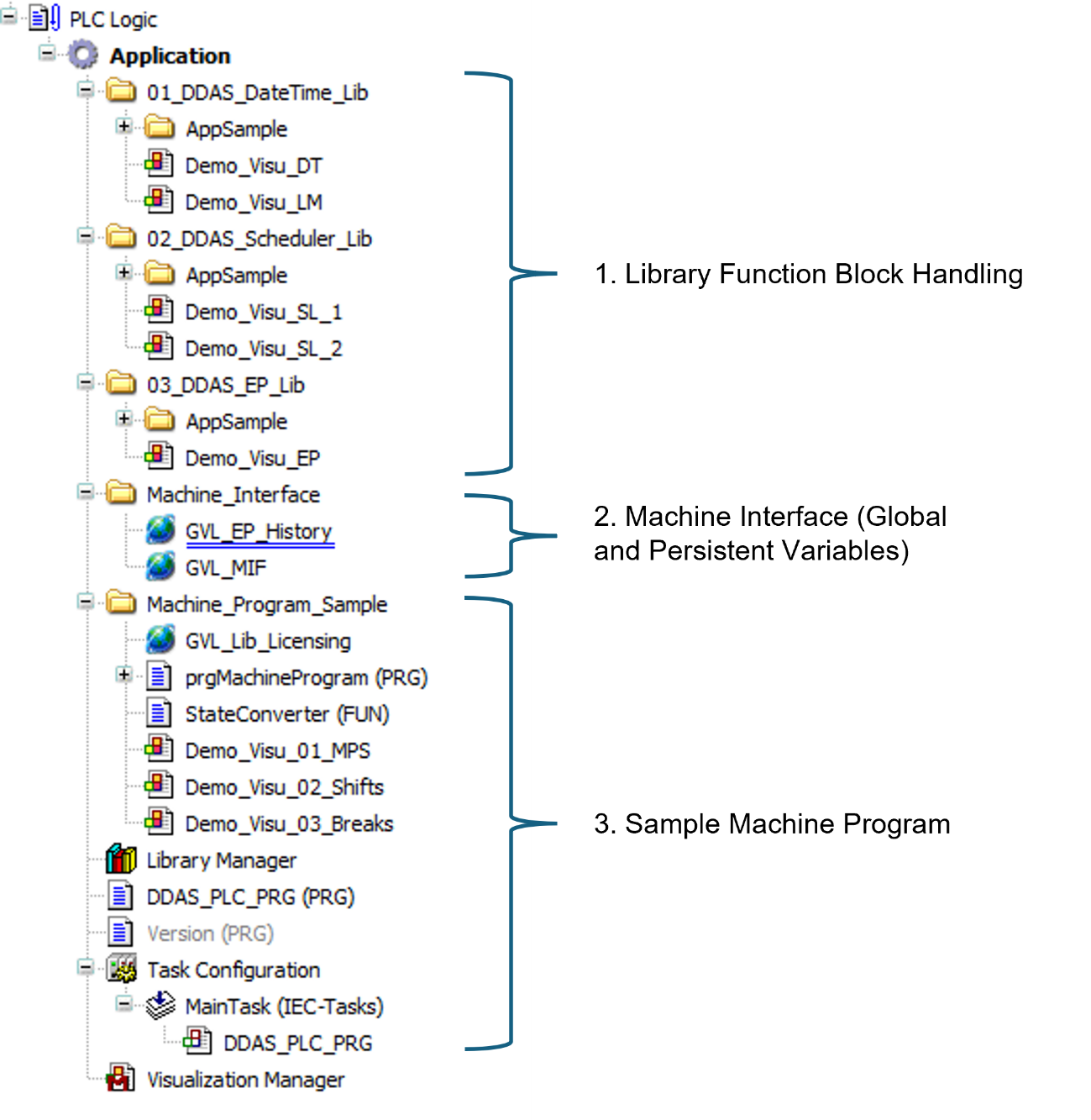Click the Demo_Visu_SL_1 visualization icon
Screen dimensions: 1091x1120
159,309
